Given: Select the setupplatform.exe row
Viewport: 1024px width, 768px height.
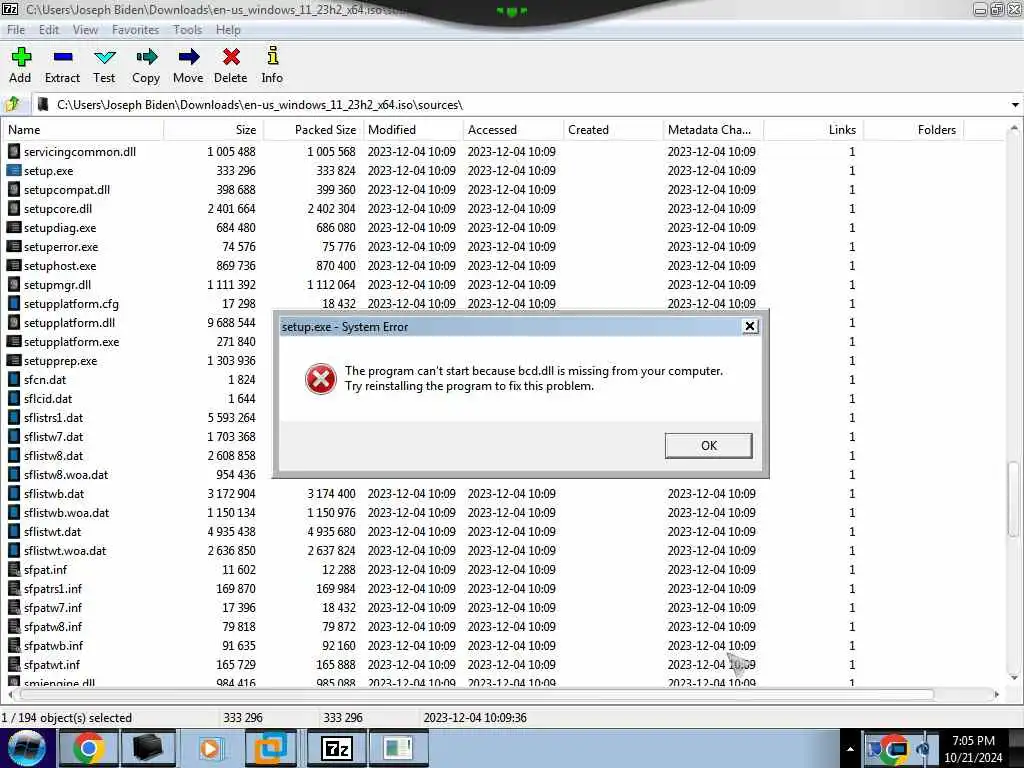Looking at the screenshot, I should click(137, 342).
